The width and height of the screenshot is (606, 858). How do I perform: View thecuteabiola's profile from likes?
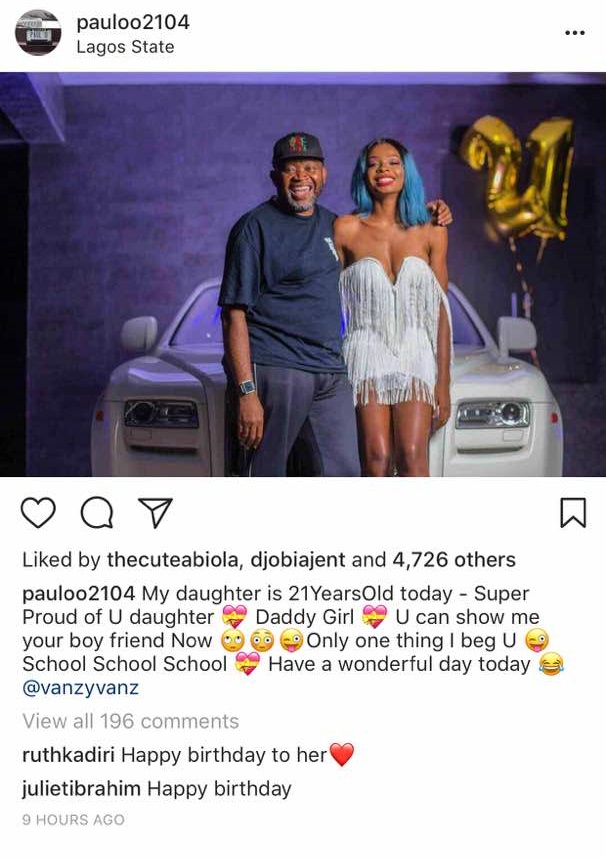pos(173,560)
